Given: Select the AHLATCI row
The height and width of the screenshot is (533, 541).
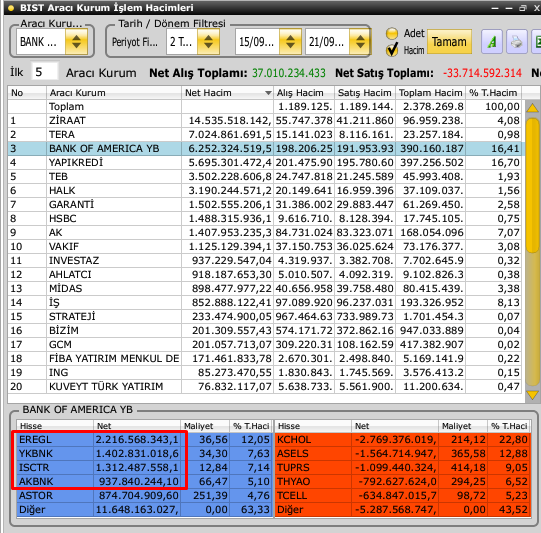Looking at the screenshot, I should (x=266, y=275).
